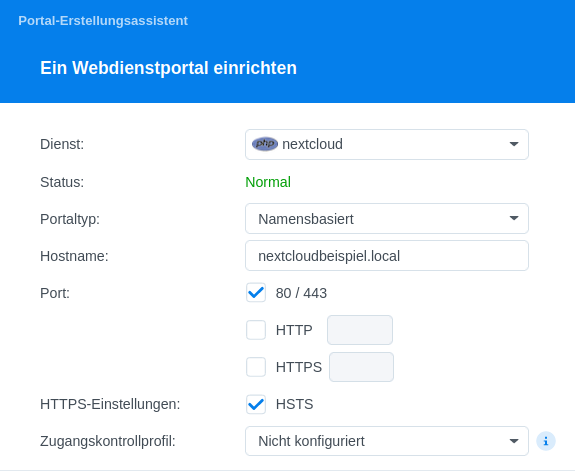Screen dimensions: 575x472
Task: Click the Dienst dropdown arrow
Action: pyautogui.click(x=514, y=144)
